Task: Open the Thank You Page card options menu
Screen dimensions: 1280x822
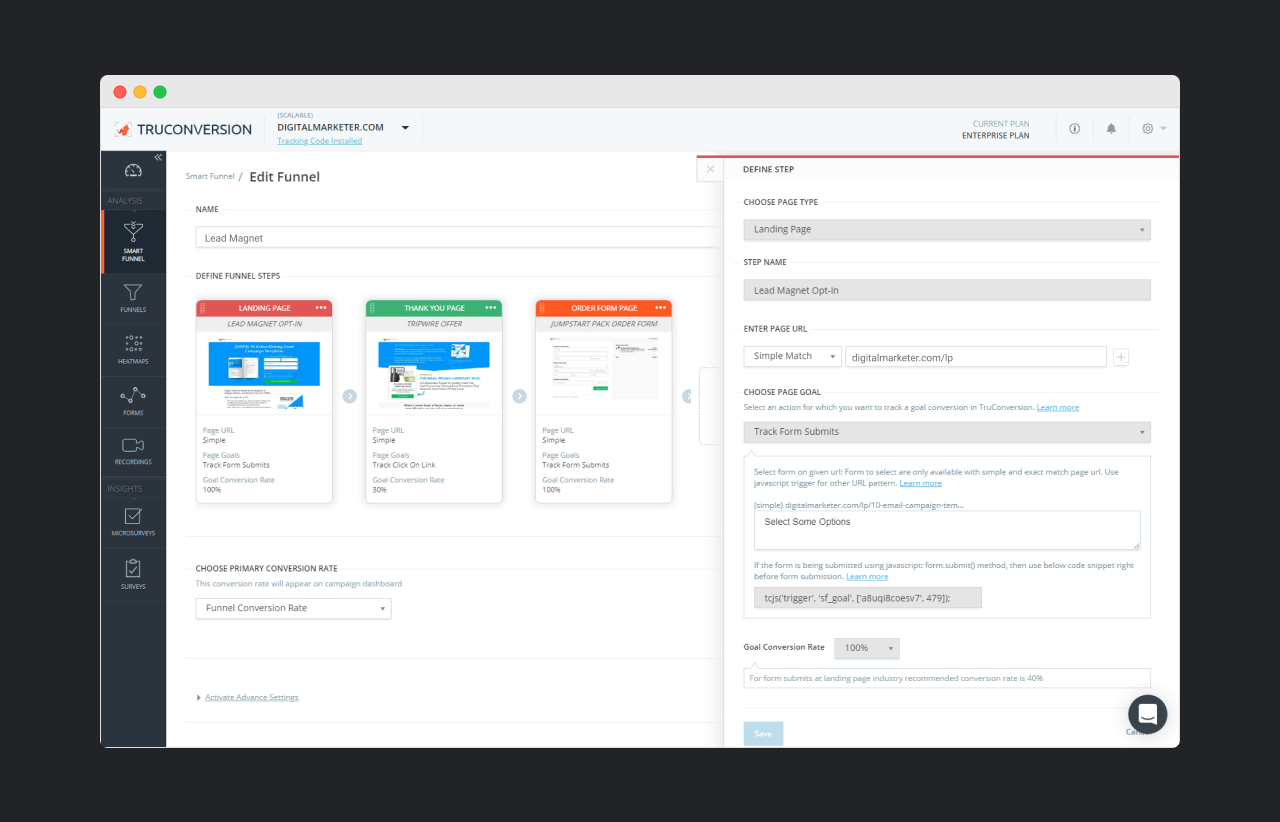Action: [x=491, y=308]
